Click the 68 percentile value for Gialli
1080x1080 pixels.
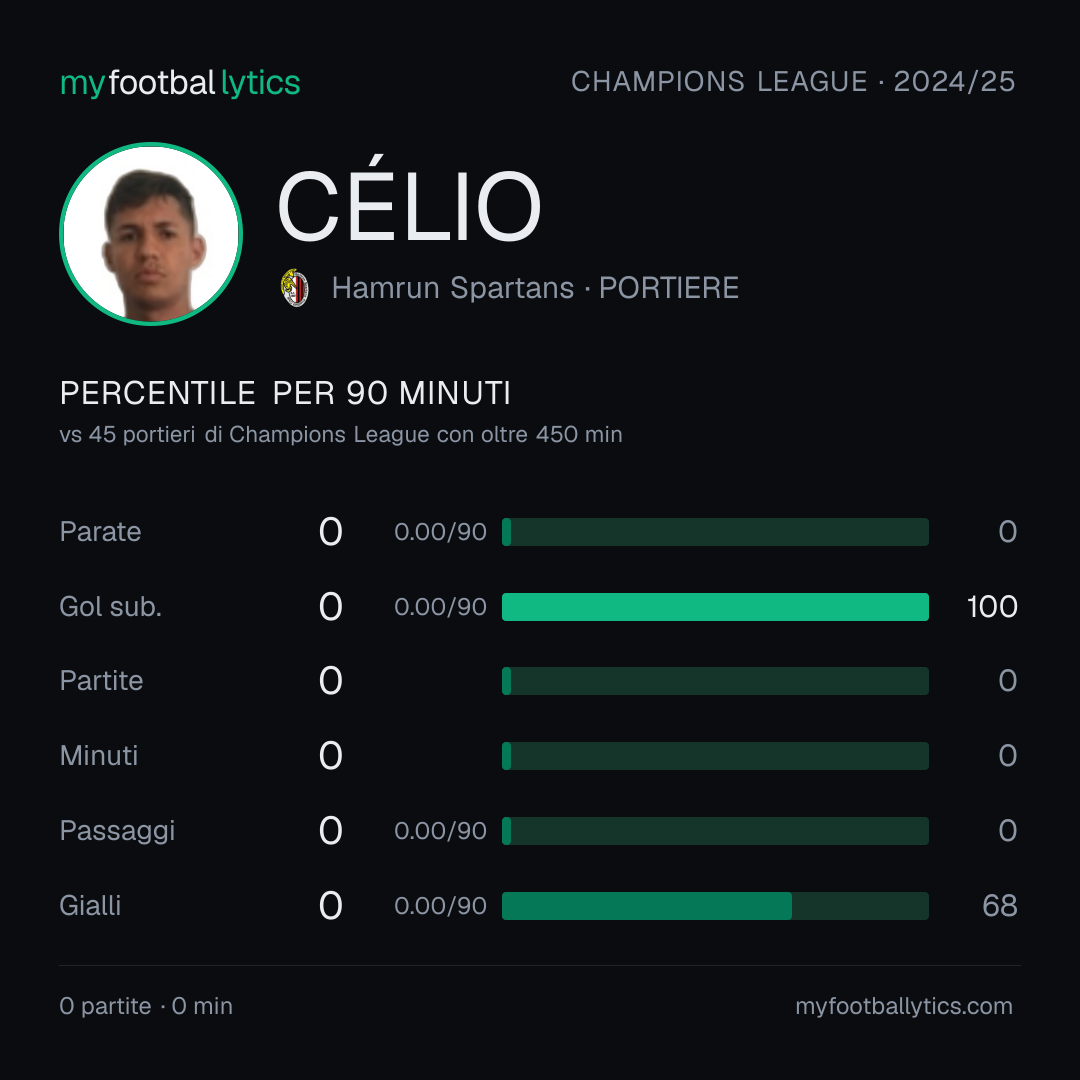point(999,906)
